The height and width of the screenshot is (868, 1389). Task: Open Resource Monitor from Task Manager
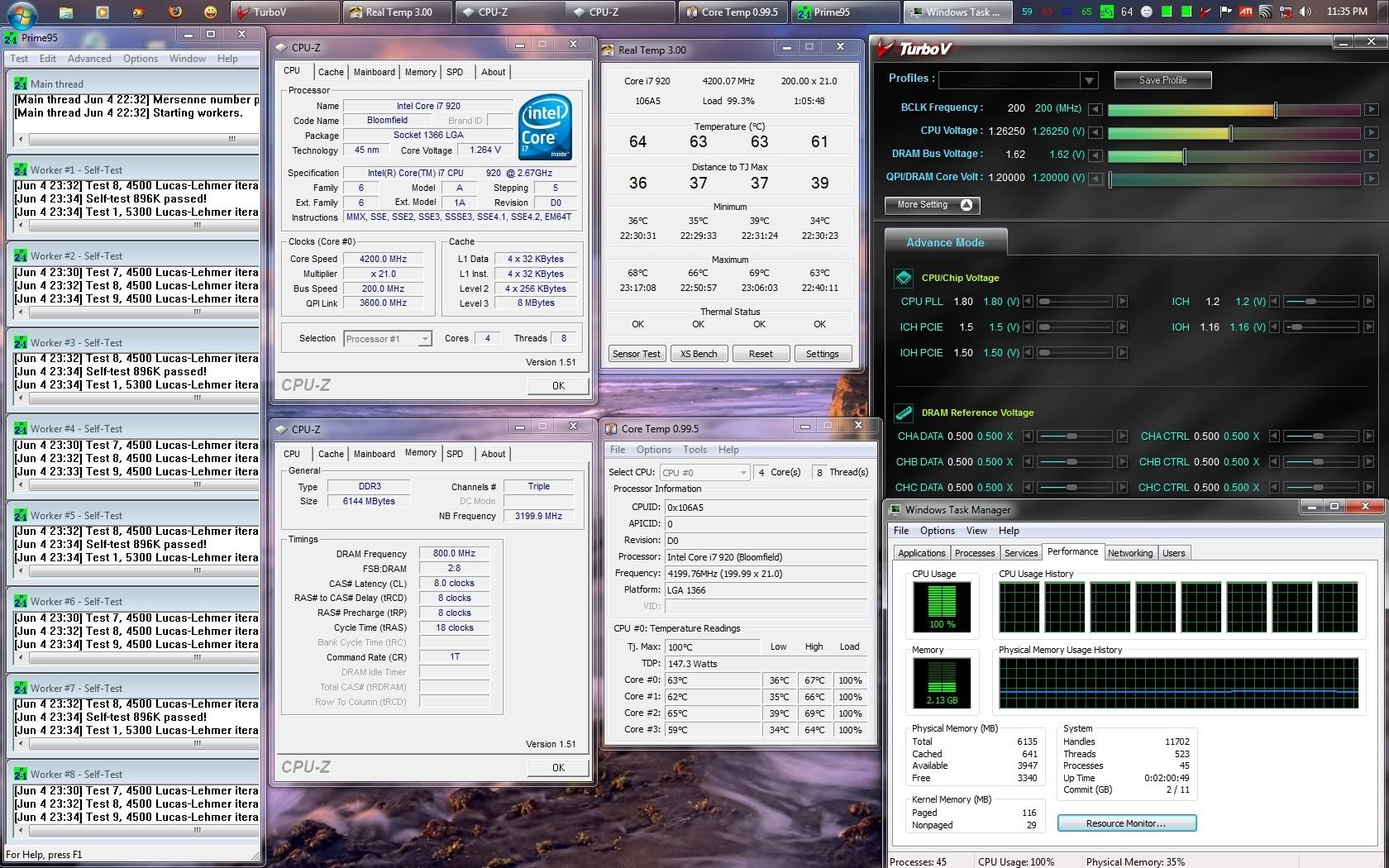click(1126, 823)
